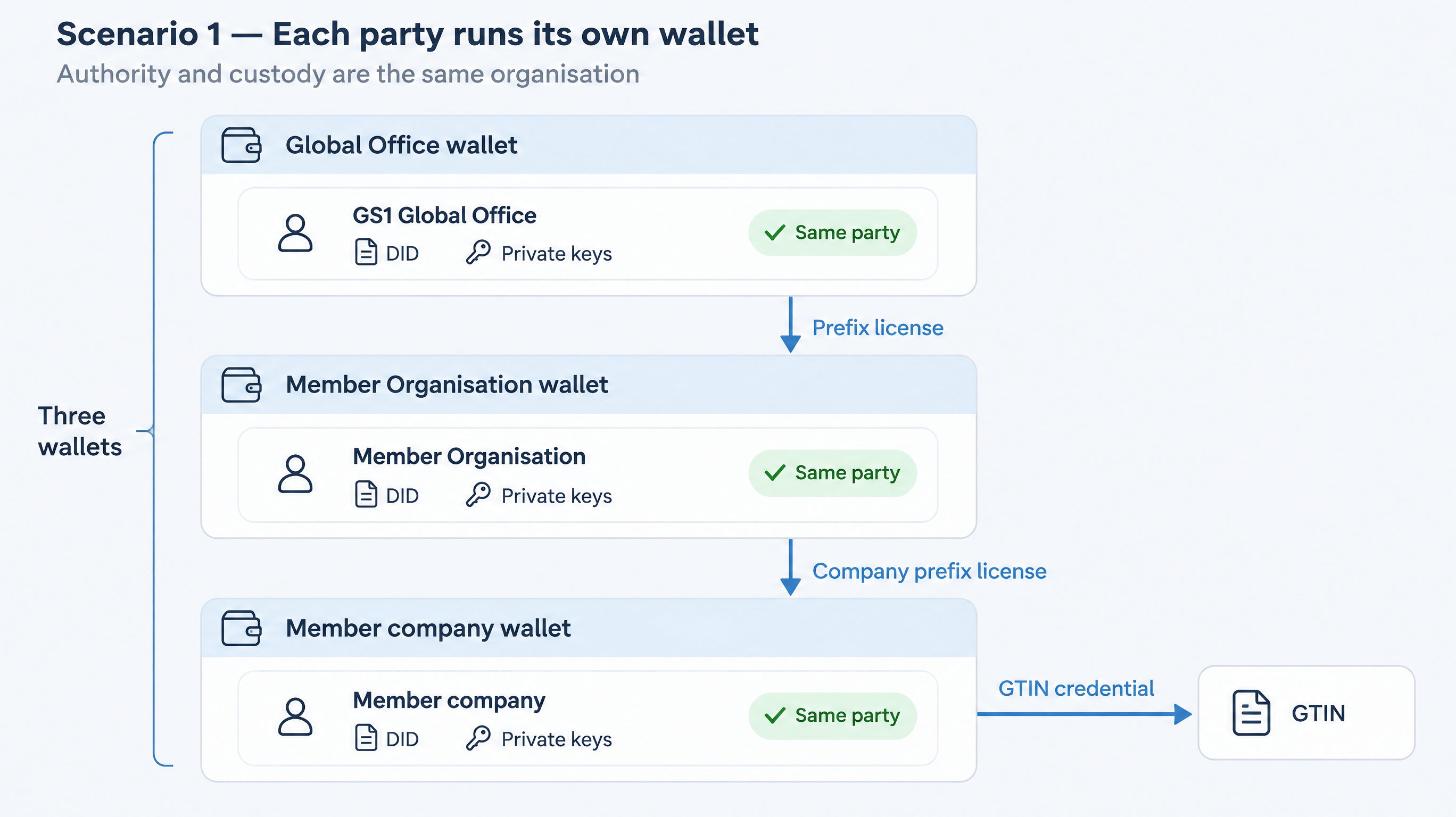Click the "Authority and custody" subtitle

[x=348, y=74]
